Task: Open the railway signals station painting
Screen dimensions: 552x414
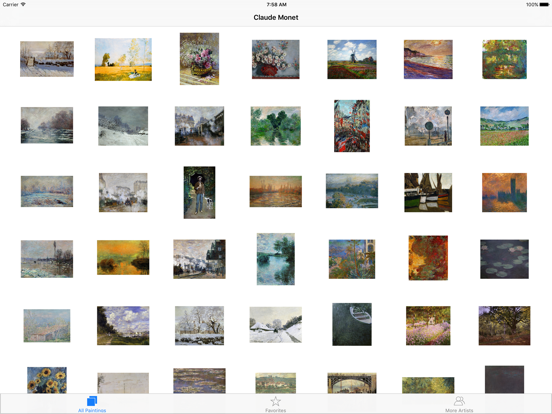Action: [428, 126]
